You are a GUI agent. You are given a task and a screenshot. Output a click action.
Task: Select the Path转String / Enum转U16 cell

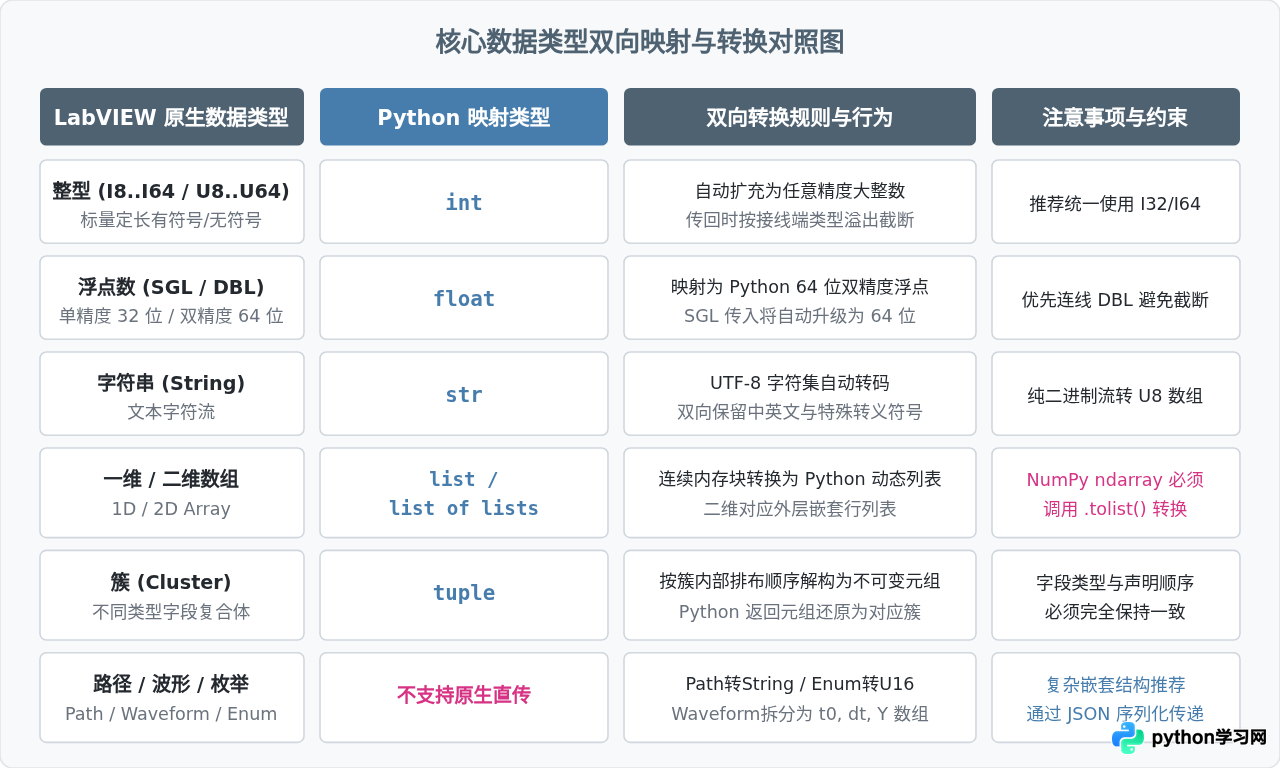tap(800, 698)
